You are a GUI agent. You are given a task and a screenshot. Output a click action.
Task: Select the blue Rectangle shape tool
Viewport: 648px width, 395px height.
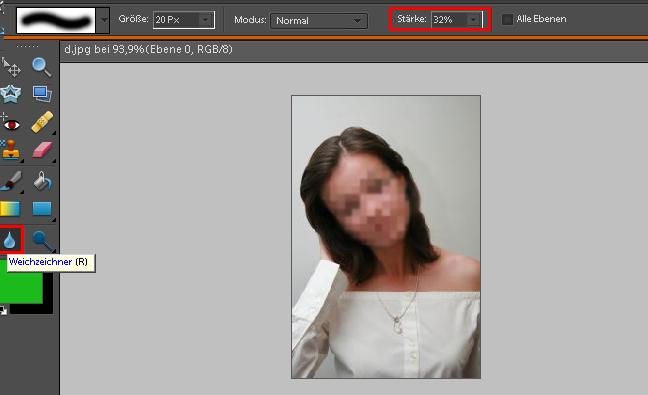[x=42, y=209]
